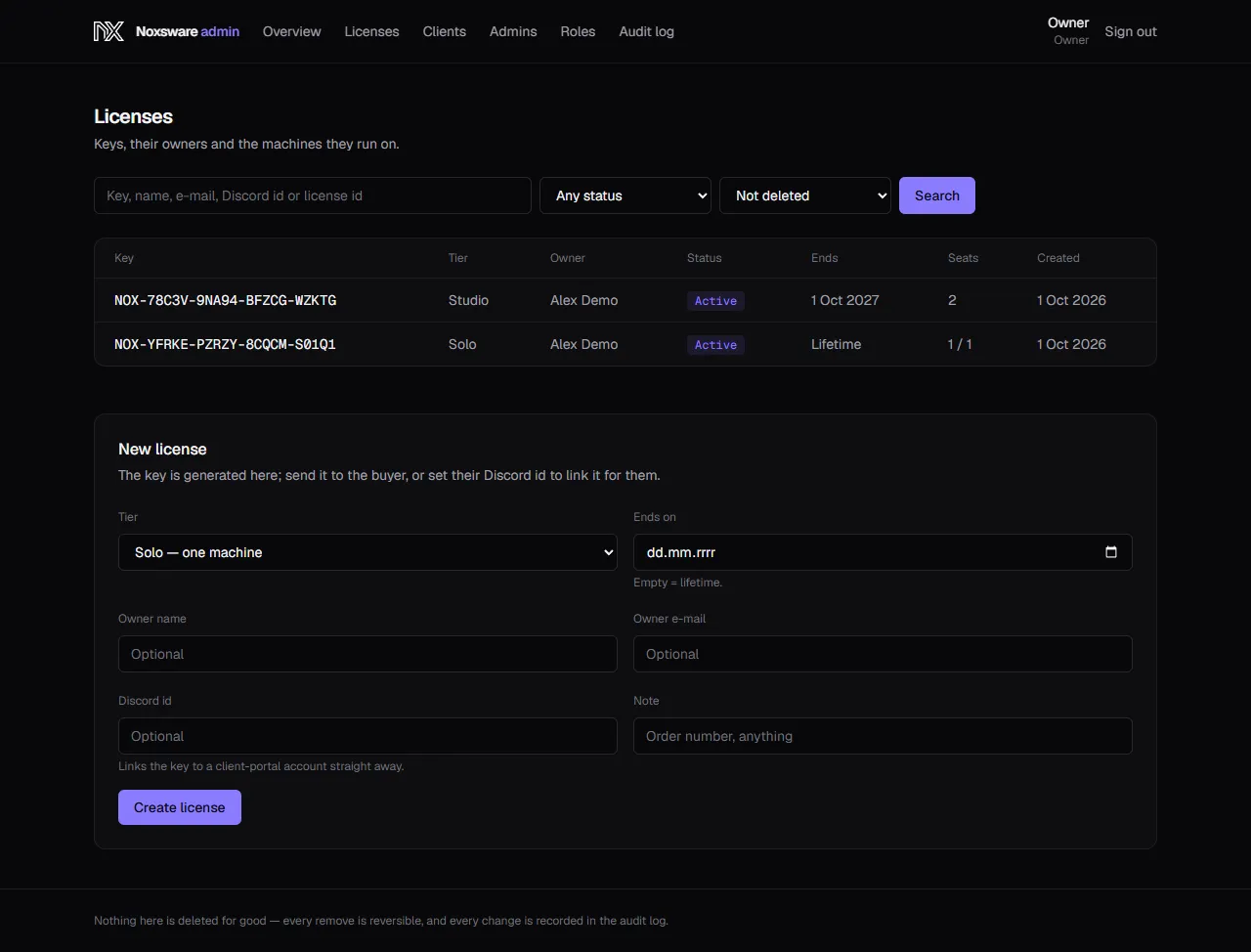Focus the Owner name input
Viewport: 1251px width, 952px height.
[367, 654]
